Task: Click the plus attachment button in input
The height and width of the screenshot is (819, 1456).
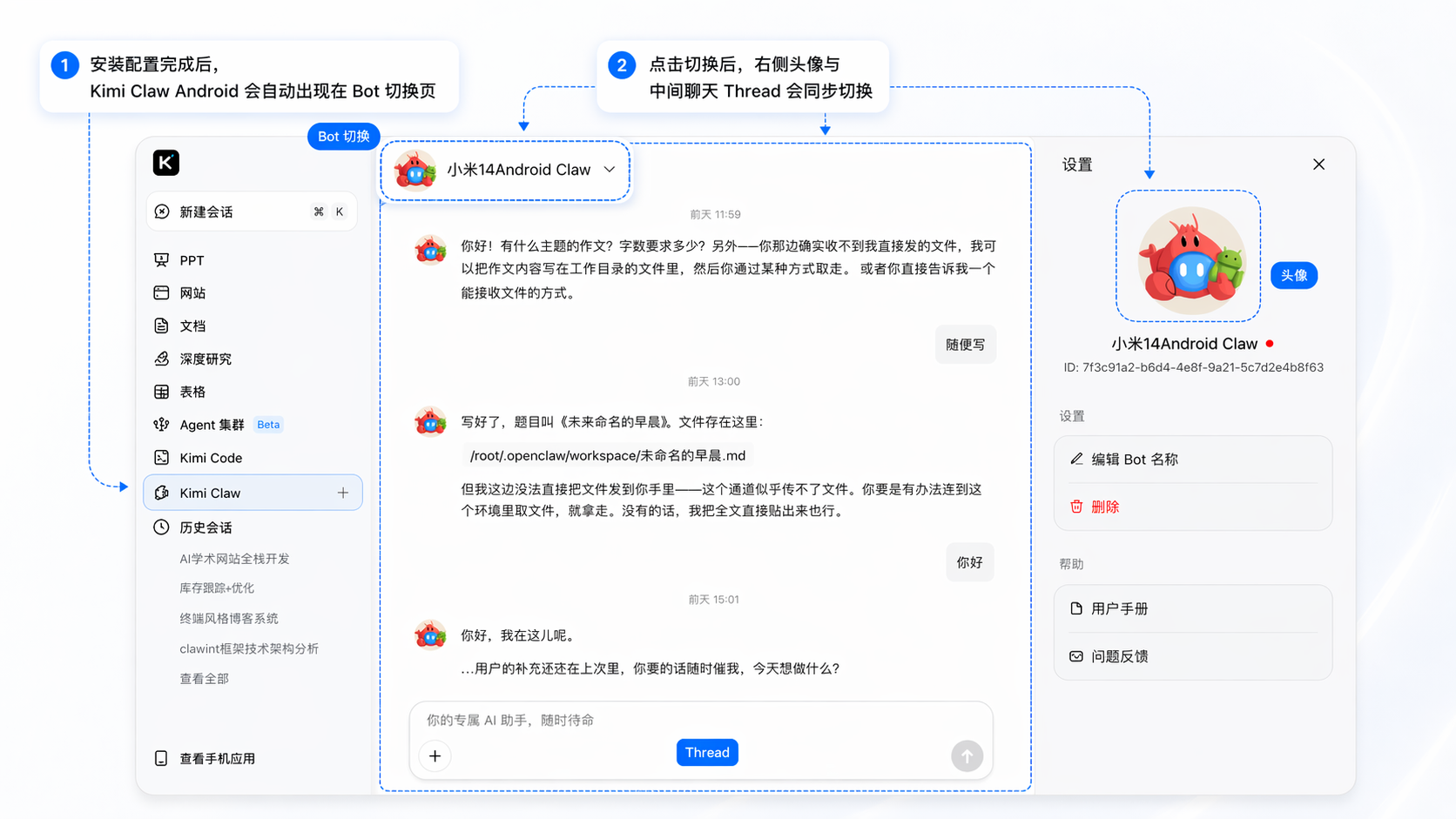Action: point(435,755)
